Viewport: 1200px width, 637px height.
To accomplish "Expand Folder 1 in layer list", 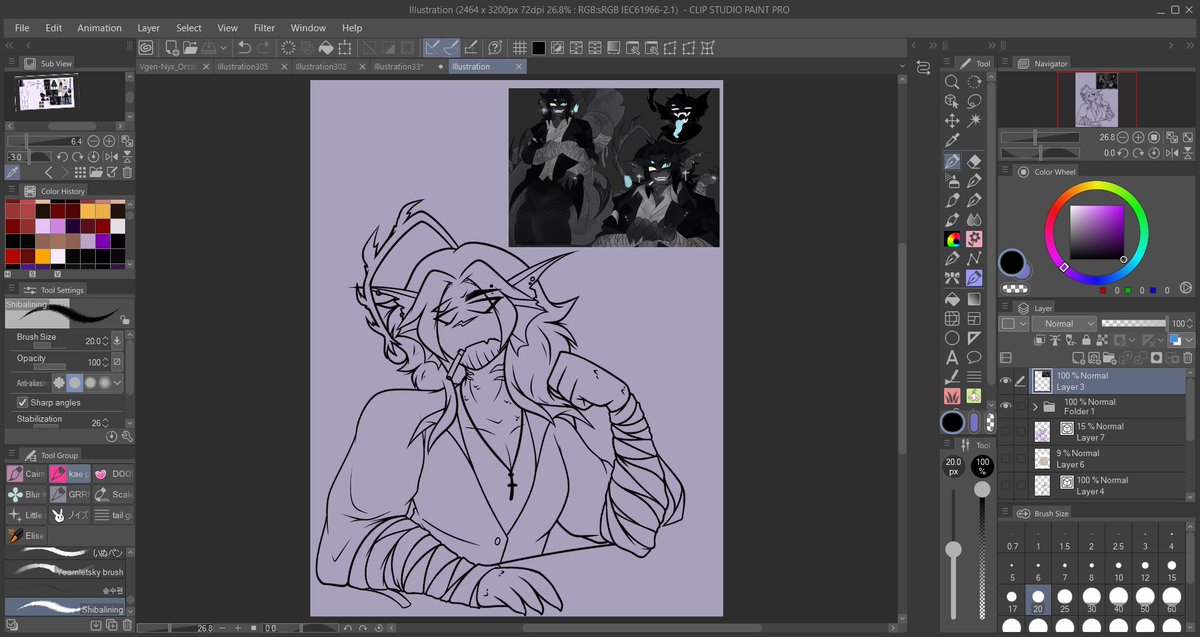I will coord(1035,407).
